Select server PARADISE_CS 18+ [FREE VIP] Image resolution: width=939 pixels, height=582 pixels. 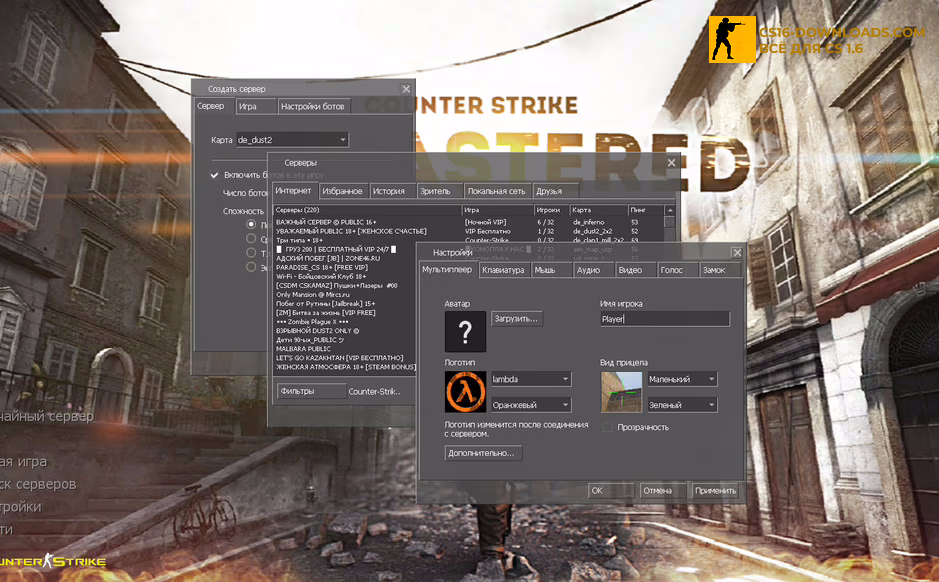(x=322, y=267)
